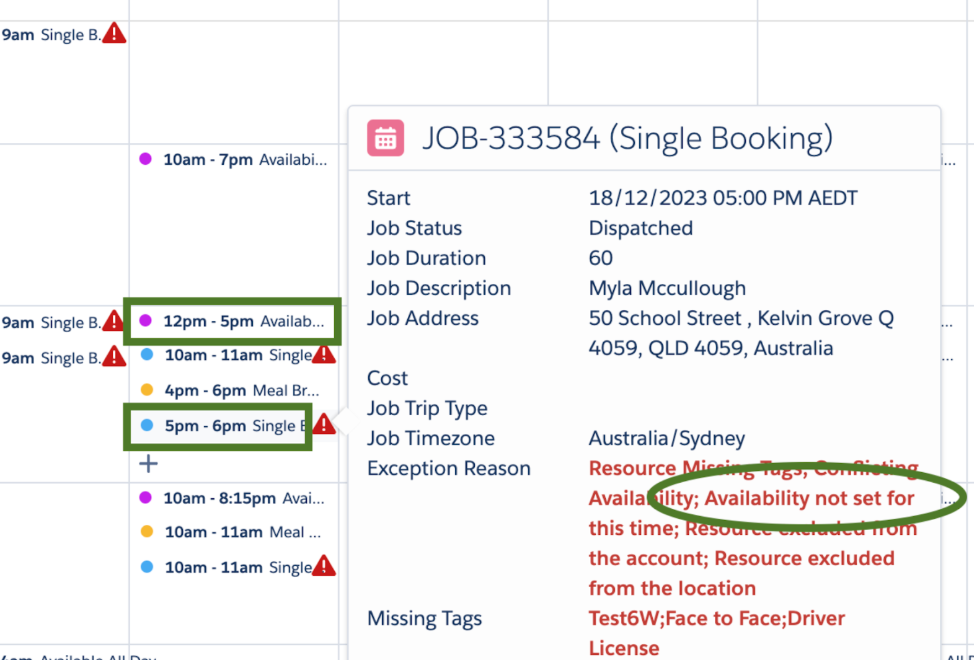Open JOB-333584 (Single Booking) title link
The width and height of the screenshot is (974, 668).
[626, 138]
